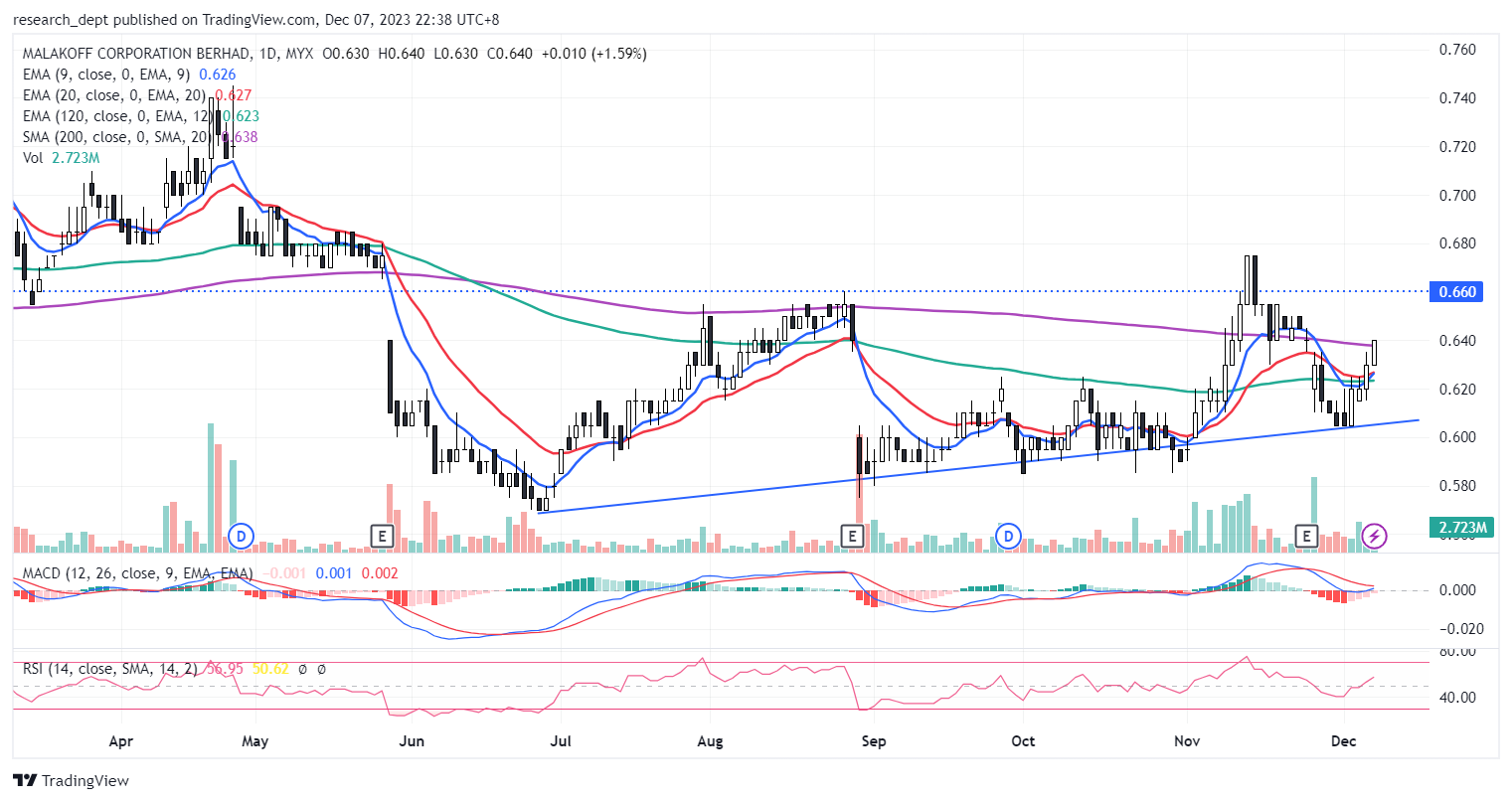This screenshot has height=802, width=1512.
Task: Open the earnings E marker just before Sep
Action: coord(852,537)
